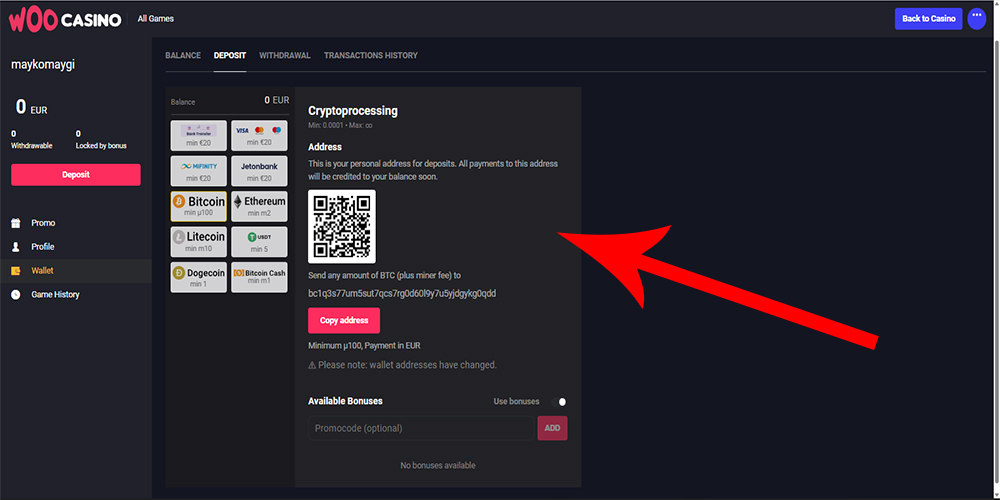This screenshot has width=1000, height=500.
Task: Click the Cryptoprocessing heading
Action: tap(353, 111)
